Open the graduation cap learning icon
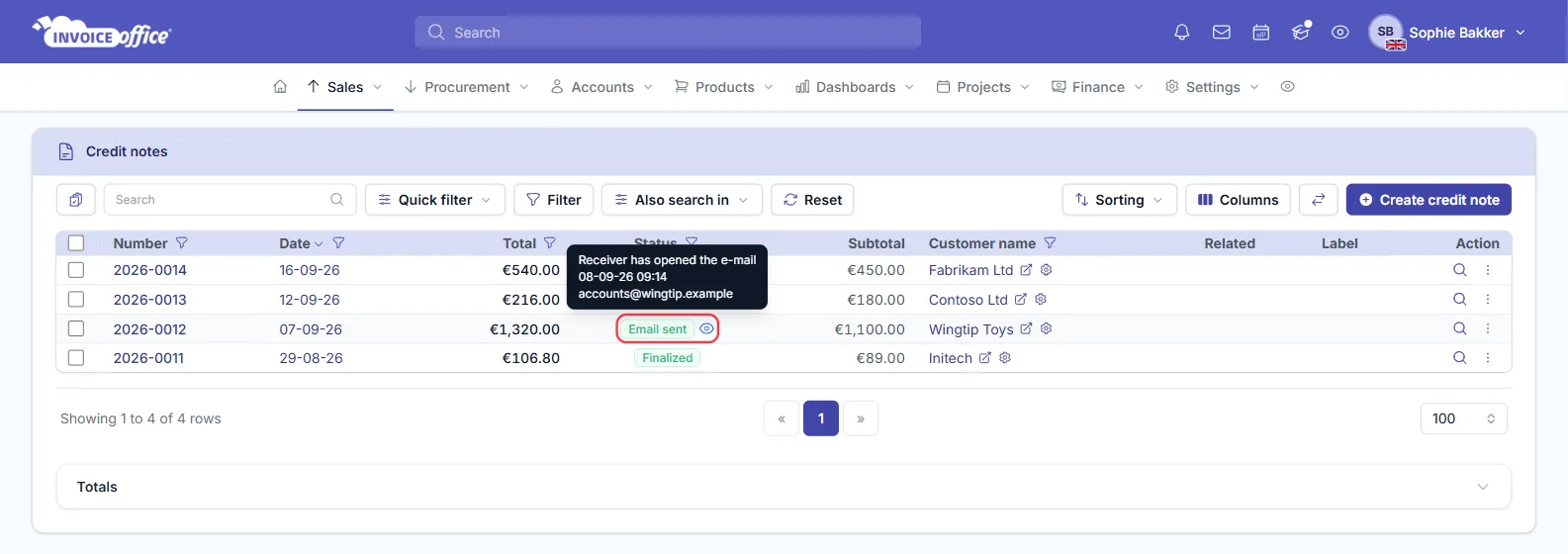This screenshot has width=1568, height=554. [1301, 32]
